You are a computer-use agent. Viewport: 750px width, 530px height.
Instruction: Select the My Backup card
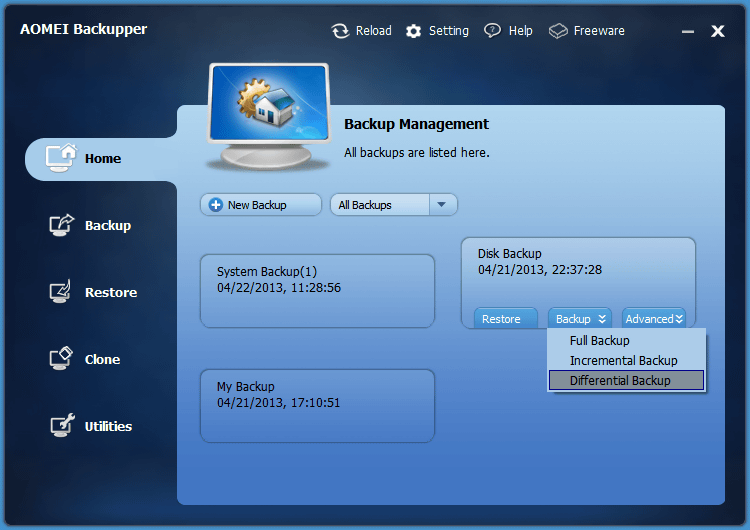click(317, 406)
